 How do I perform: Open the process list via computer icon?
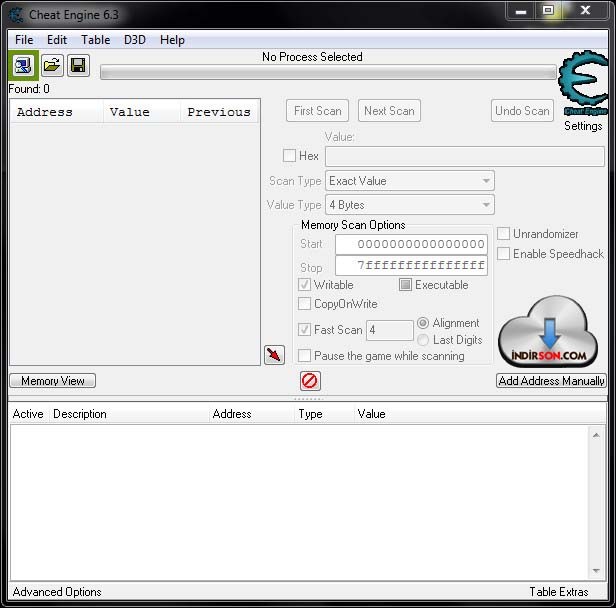[23, 66]
